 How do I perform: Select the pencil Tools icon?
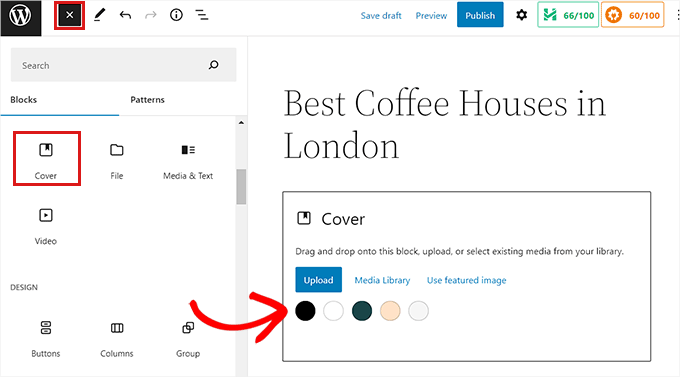100,15
